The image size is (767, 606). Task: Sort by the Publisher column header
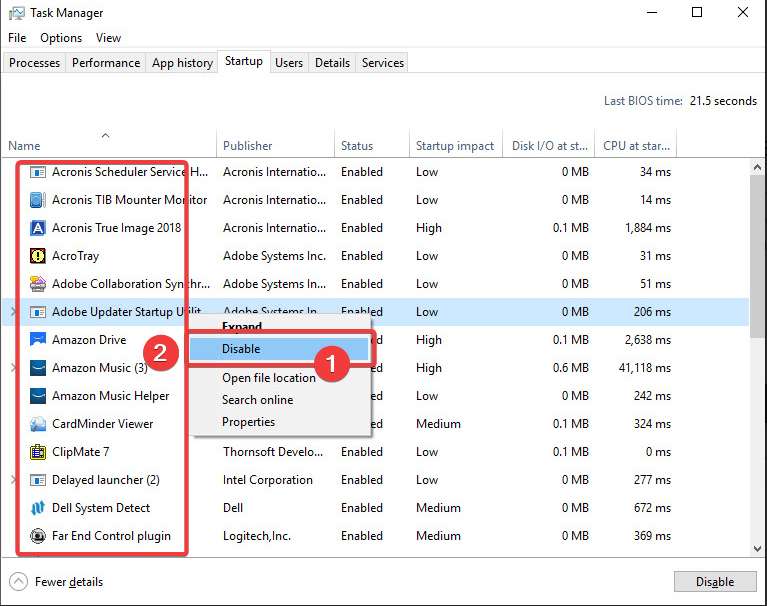pos(276,145)
